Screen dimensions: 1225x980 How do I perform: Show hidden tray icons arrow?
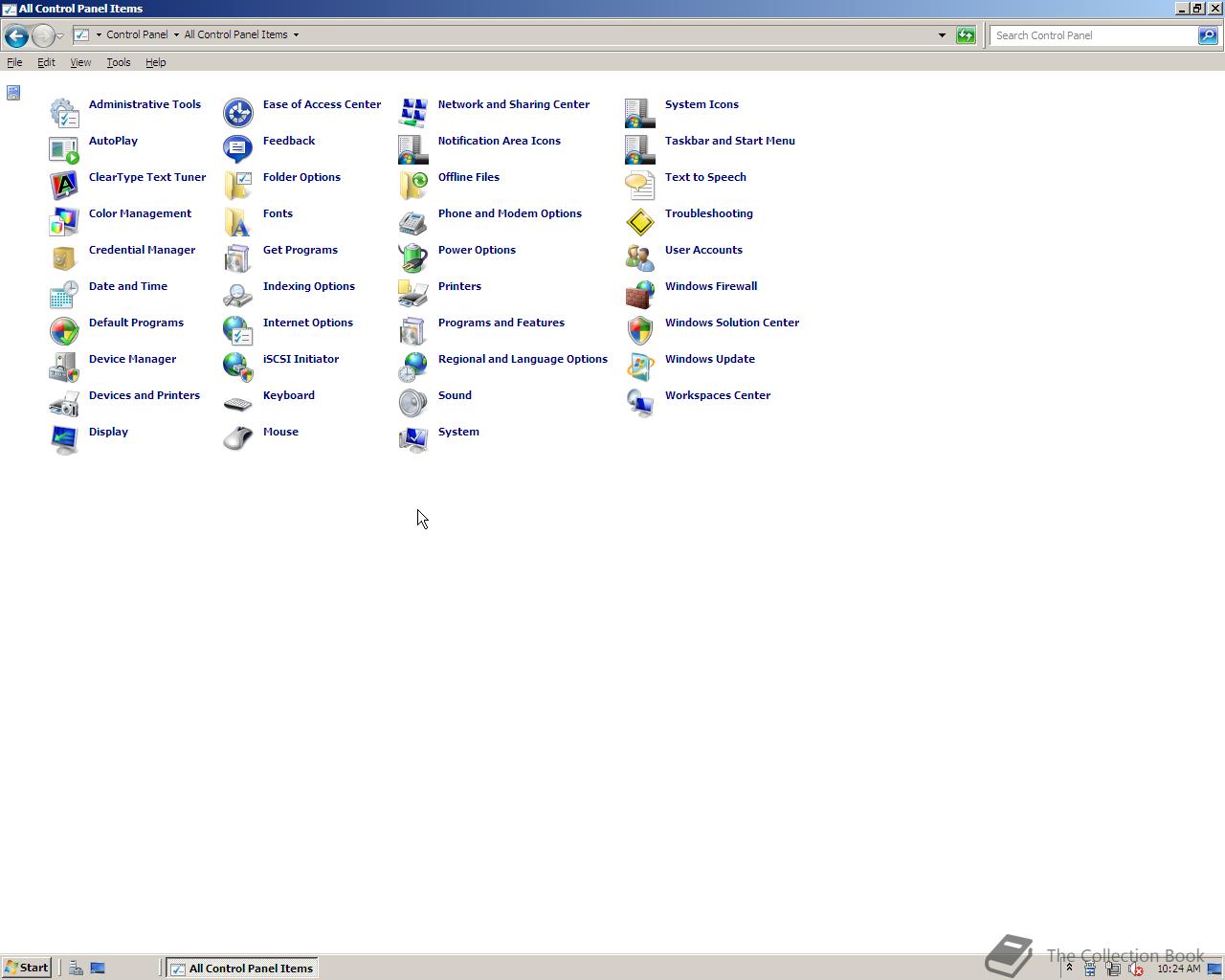(1069, 969)
